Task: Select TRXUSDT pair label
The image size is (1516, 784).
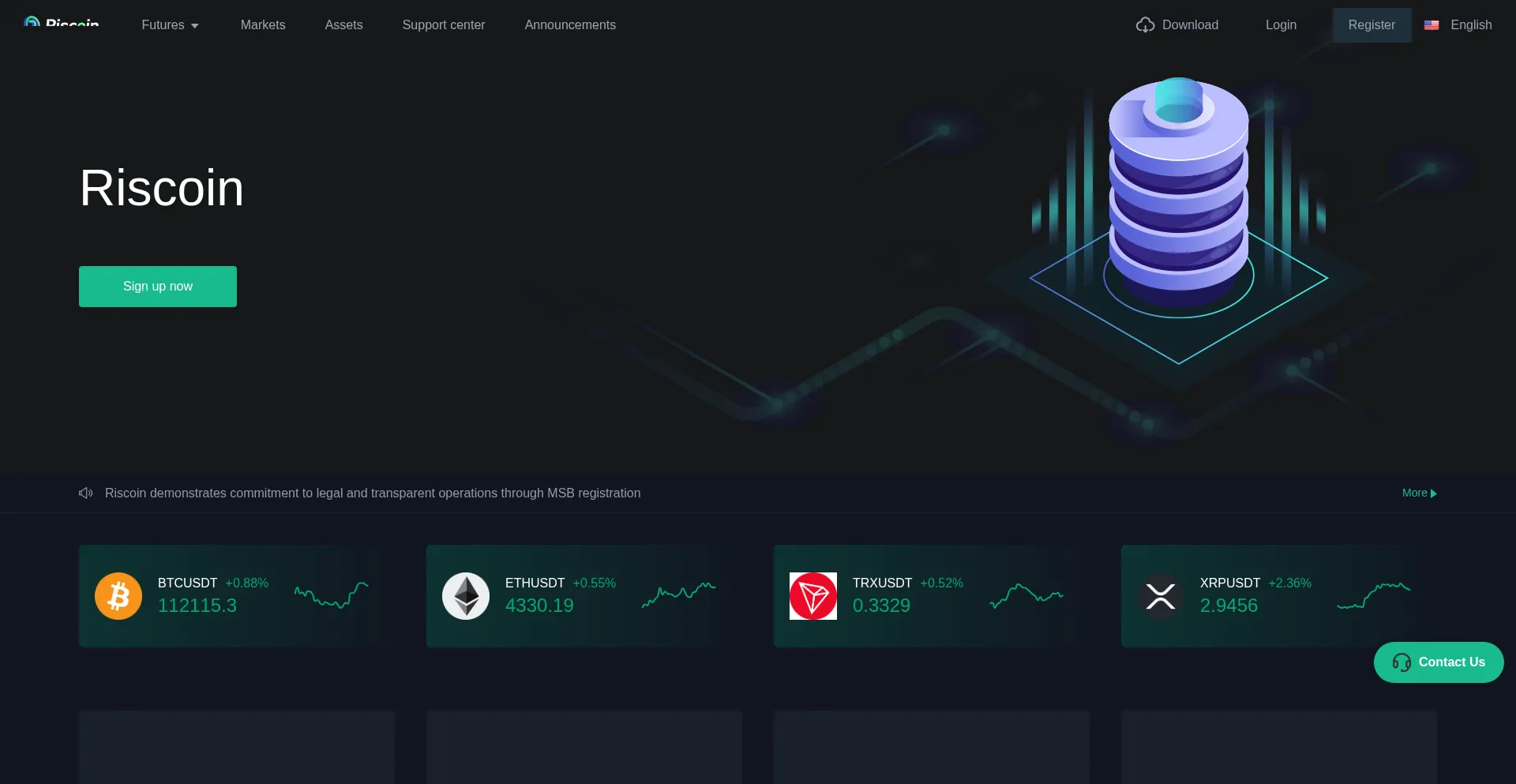Action: pyautogui.click(x=882, y=583)
